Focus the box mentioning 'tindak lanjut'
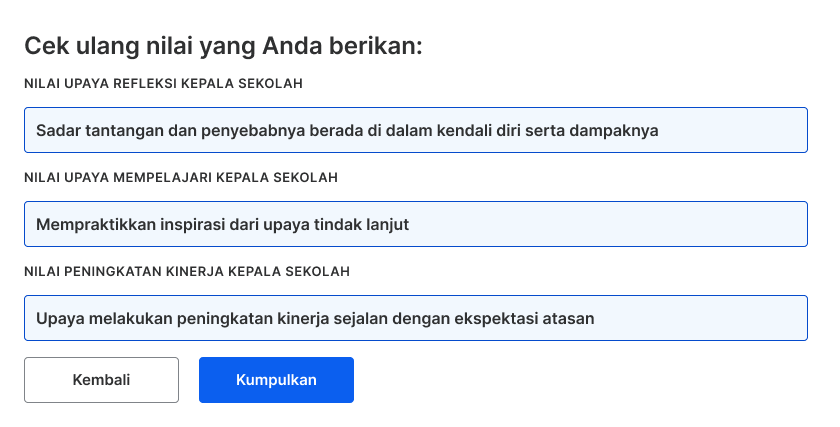The width and height of the screenshot is (840, 427). click(416, 224)
